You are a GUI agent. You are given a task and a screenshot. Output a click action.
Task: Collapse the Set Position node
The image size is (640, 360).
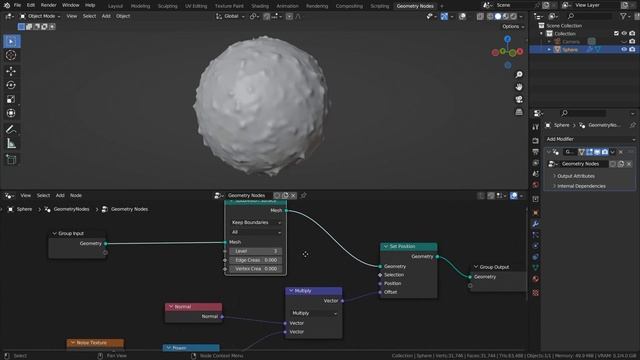[386, 247]
